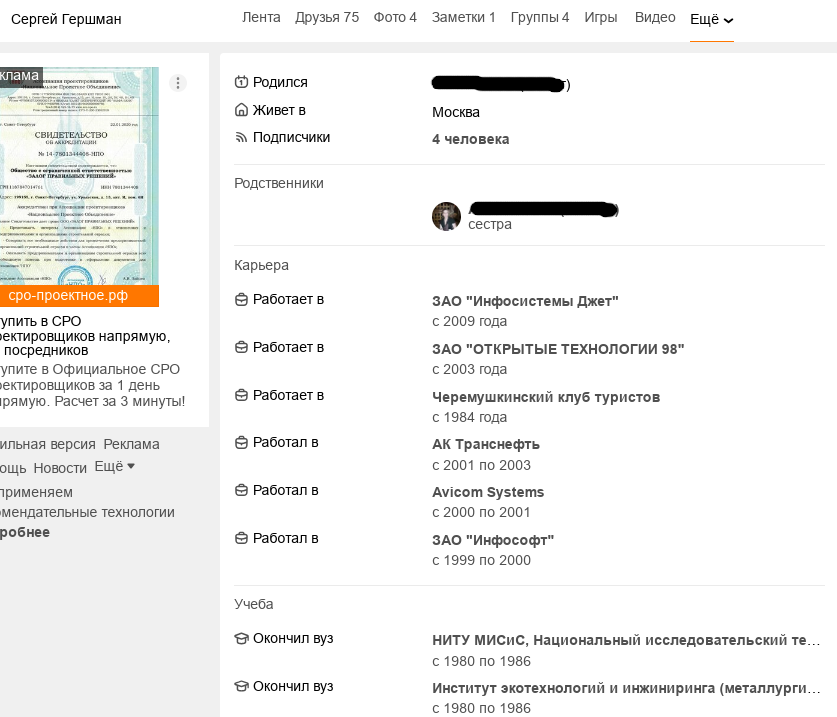Switch to the Лента tab

point(261,17)
